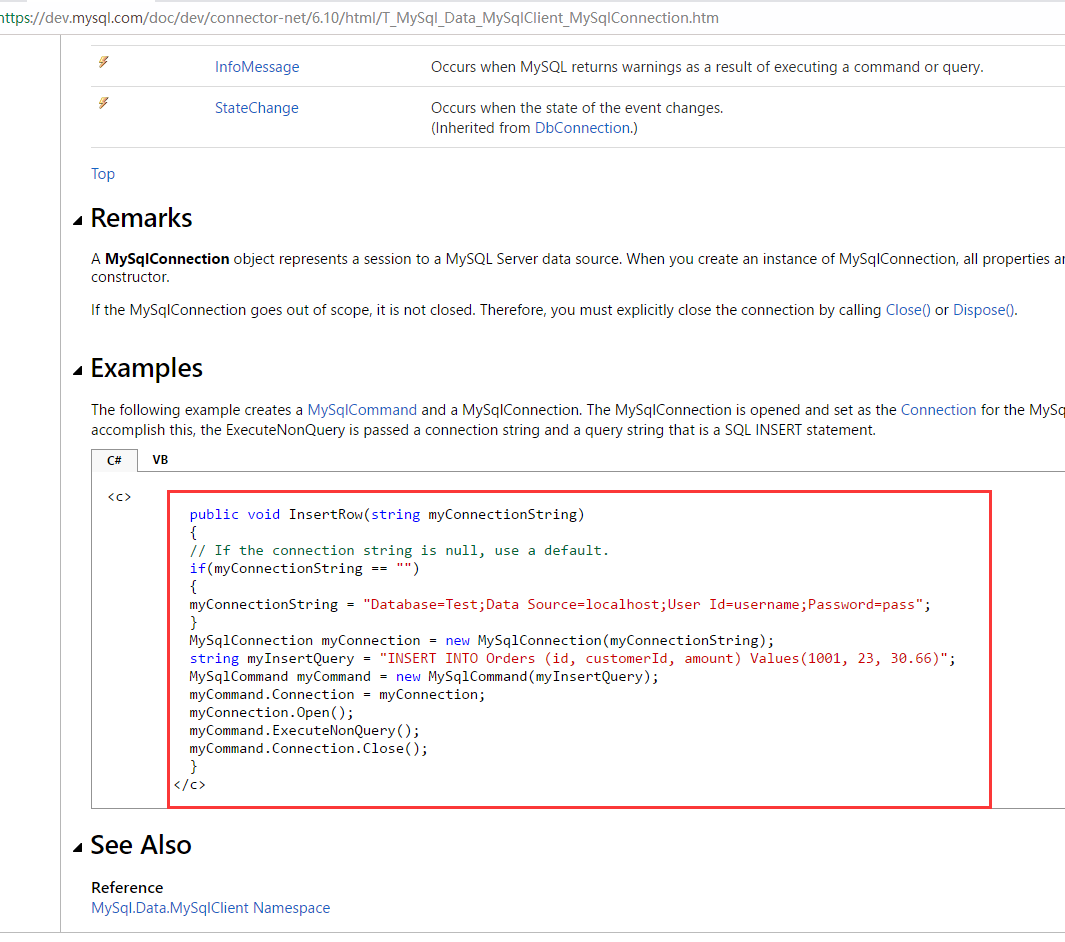Screen dimensions: 1065x942
Task: Collapse the See Also section
Action: 78,846
